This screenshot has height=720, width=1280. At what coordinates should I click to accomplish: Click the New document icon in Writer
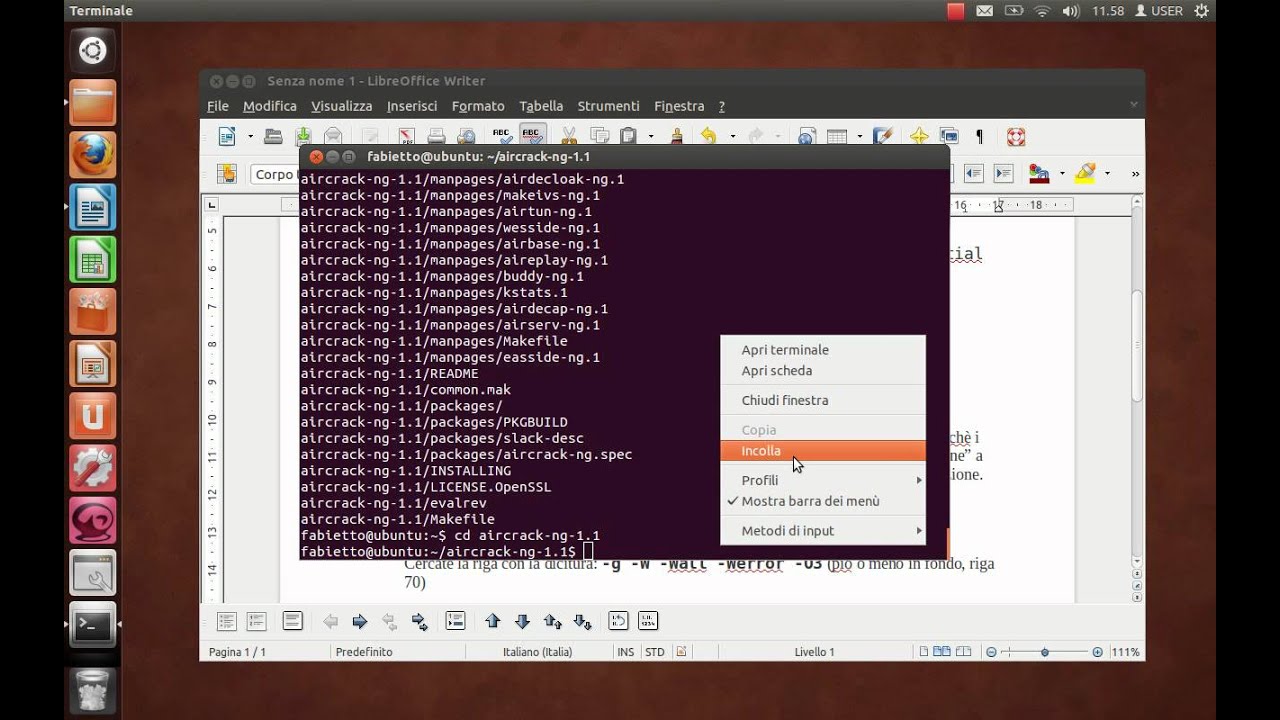pyautogui.click(x=227, y=136)
